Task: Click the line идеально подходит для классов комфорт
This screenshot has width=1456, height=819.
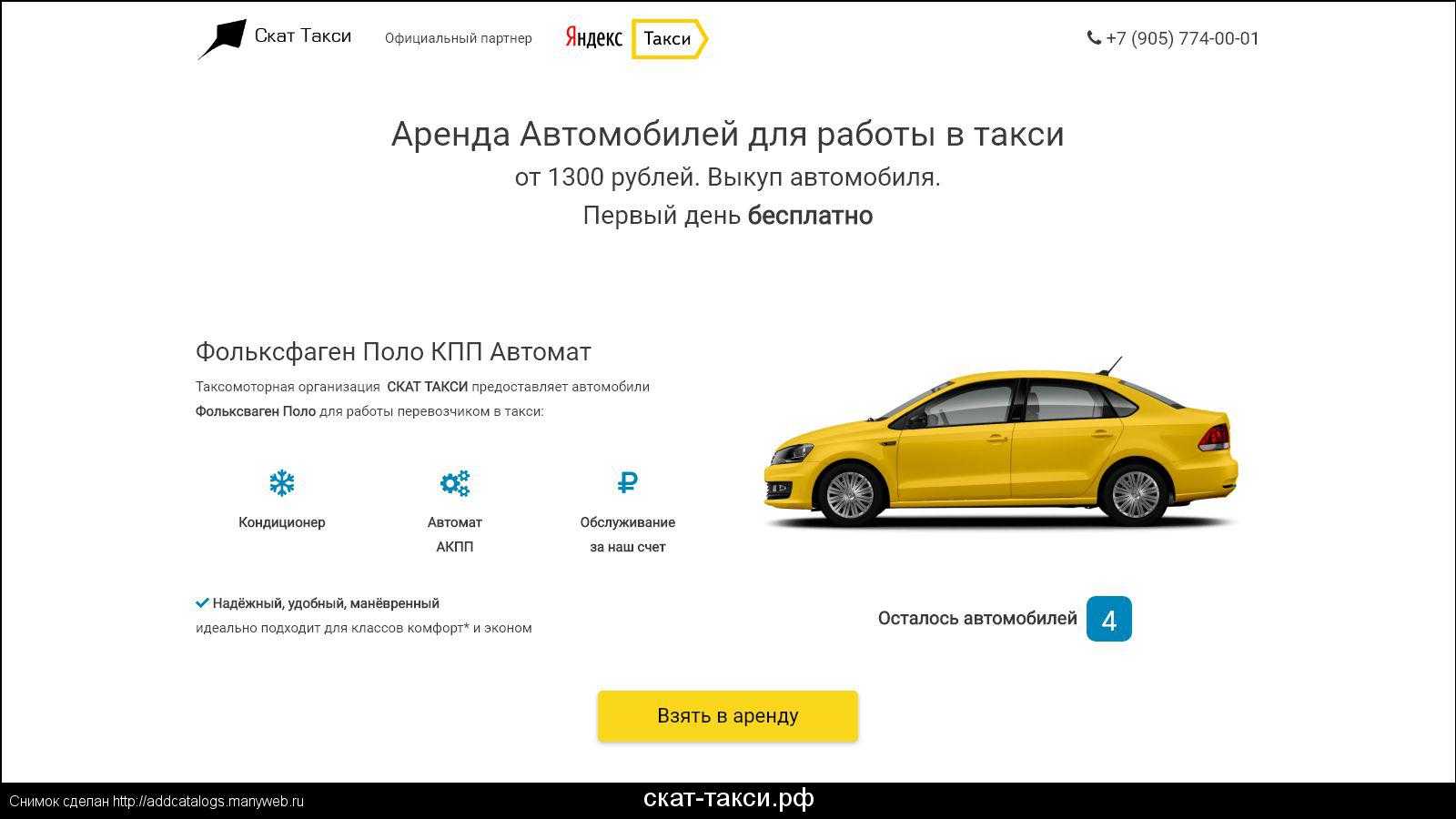Action: [x=364, y=628]
